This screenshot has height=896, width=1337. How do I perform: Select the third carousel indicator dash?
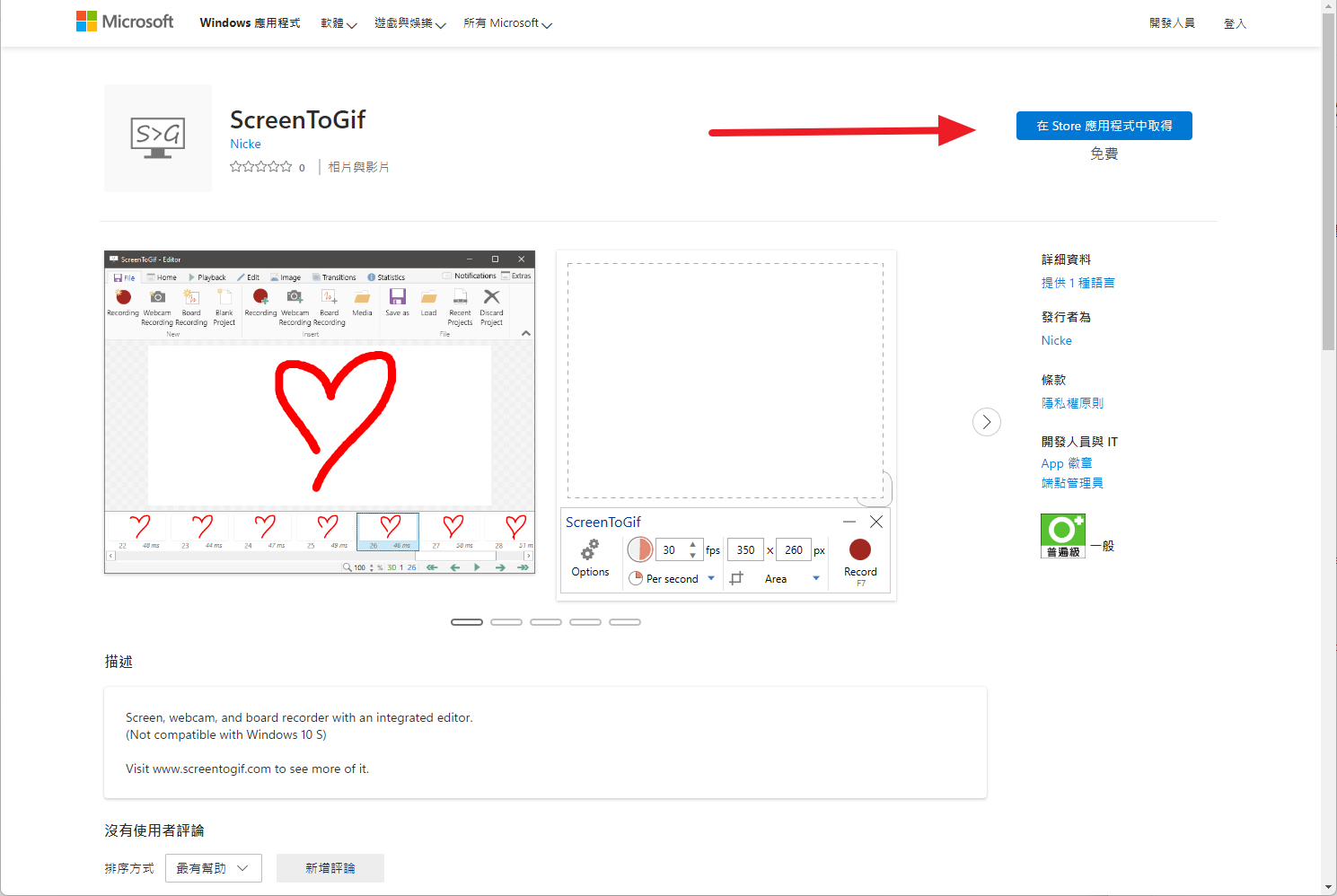pos(546,622)
